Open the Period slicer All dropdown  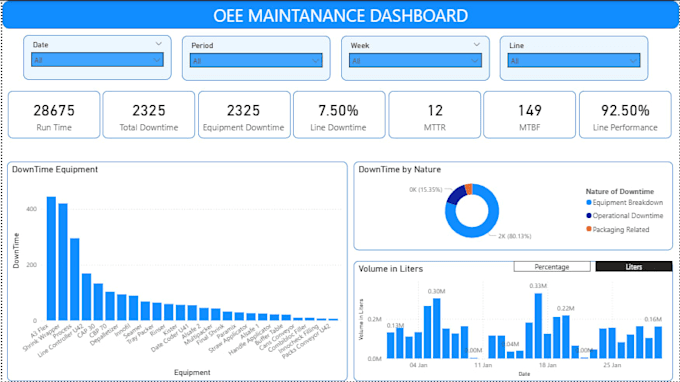point(256,60)
